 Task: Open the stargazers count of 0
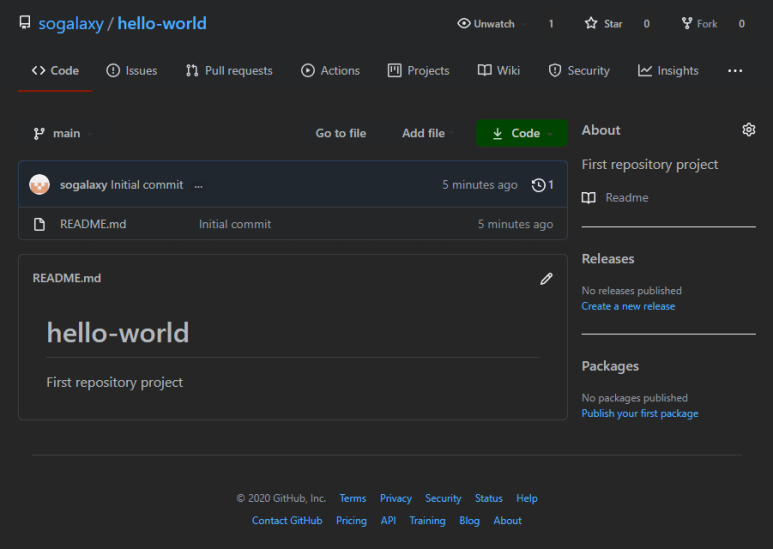tap(646, 24)
